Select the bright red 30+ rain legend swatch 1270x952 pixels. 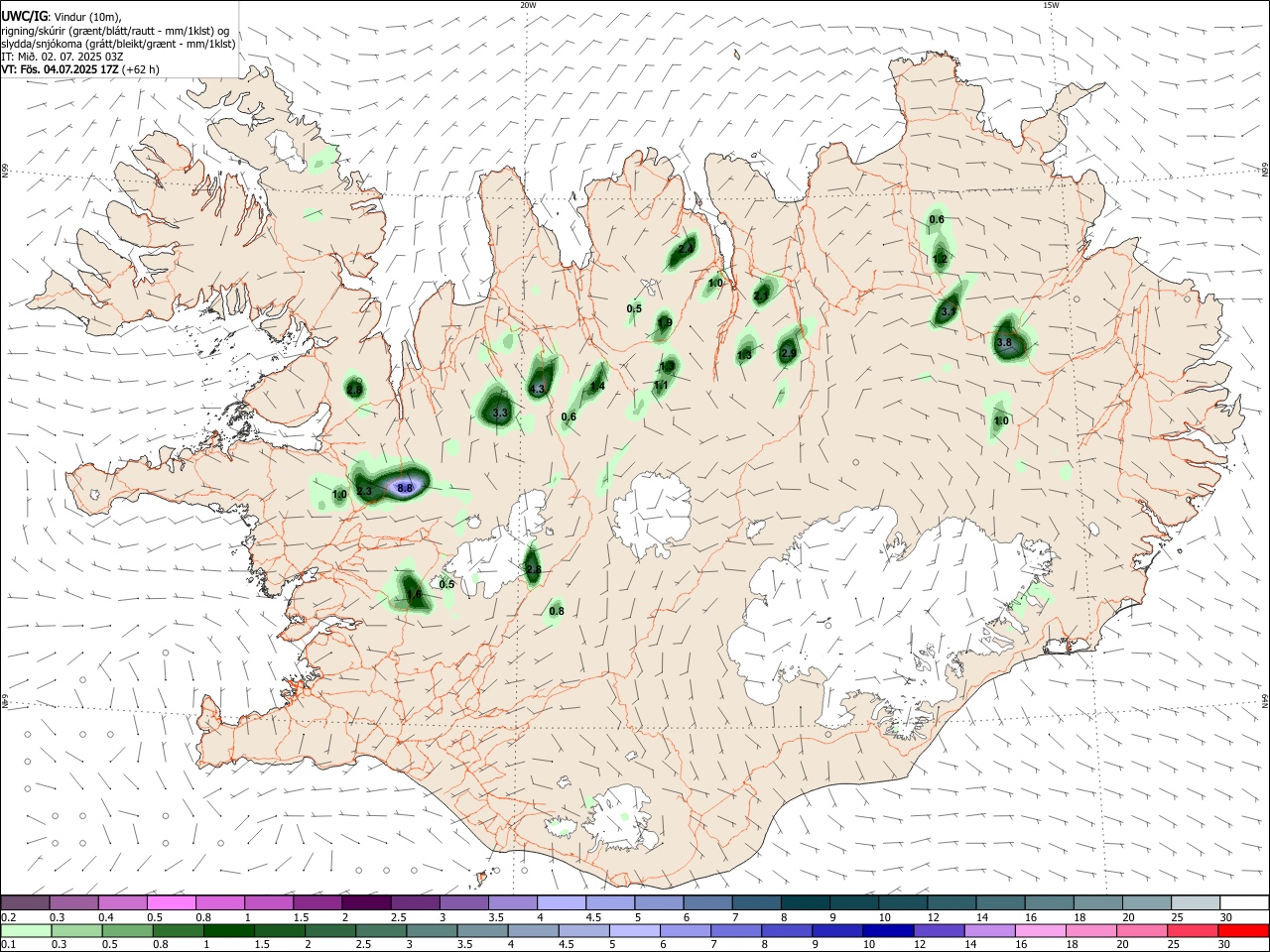point(1242,930)
